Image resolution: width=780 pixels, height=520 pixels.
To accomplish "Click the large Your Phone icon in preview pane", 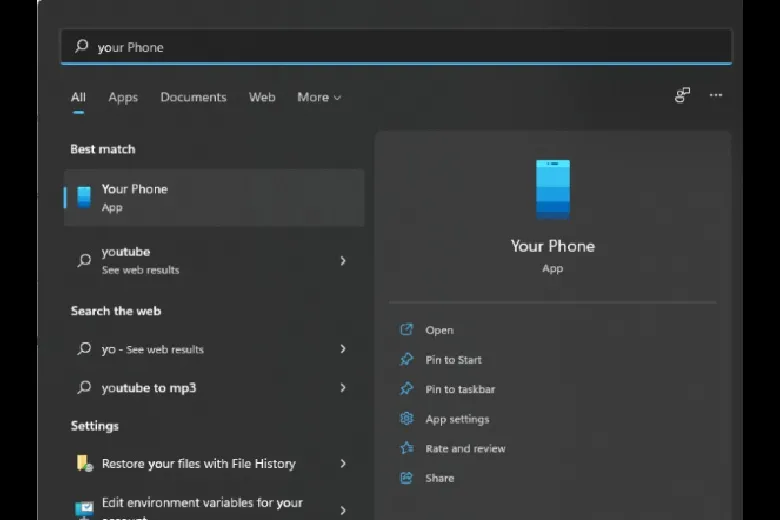I will 552,189.
